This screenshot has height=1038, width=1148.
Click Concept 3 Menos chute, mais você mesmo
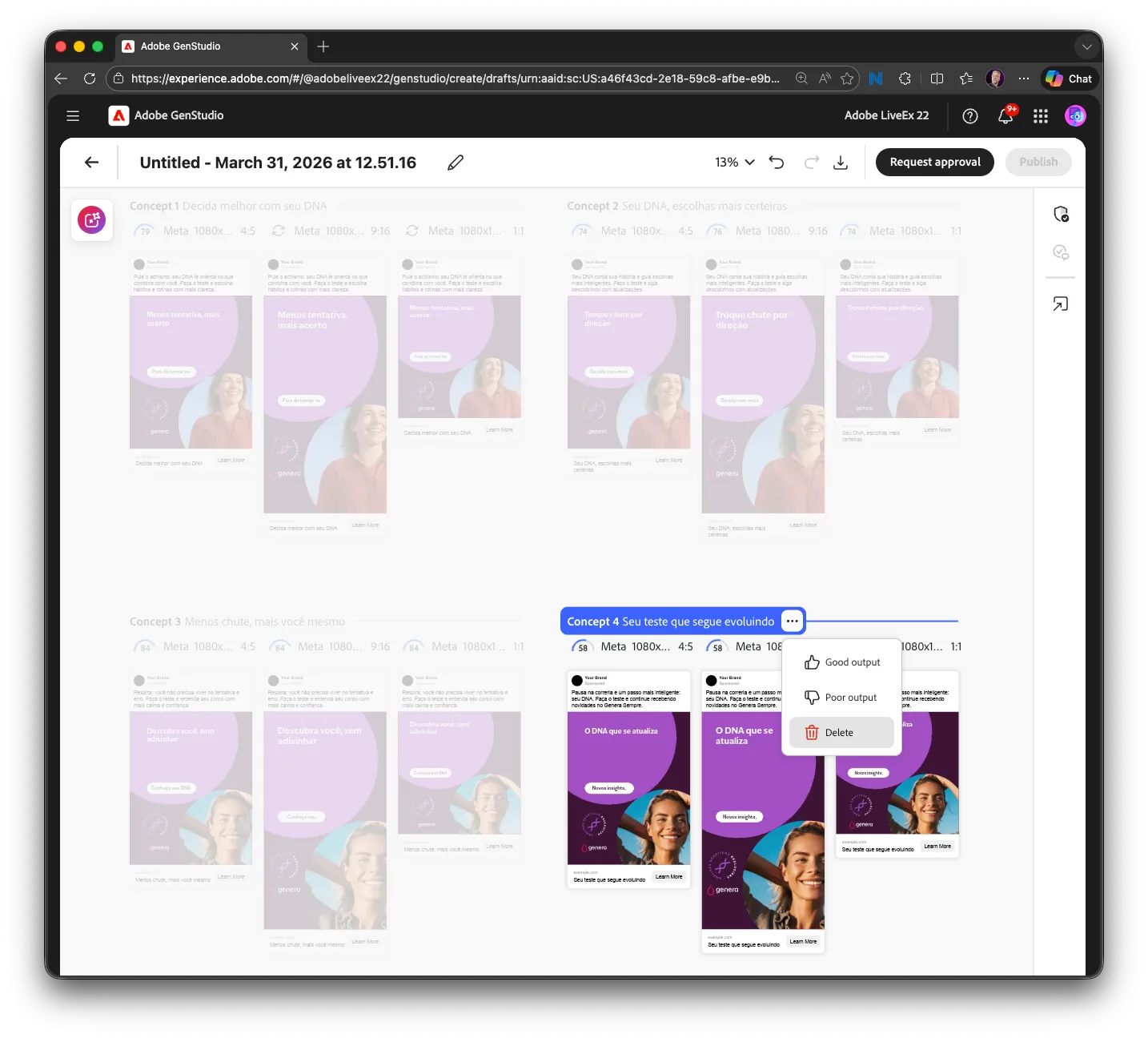click(237, 622)
